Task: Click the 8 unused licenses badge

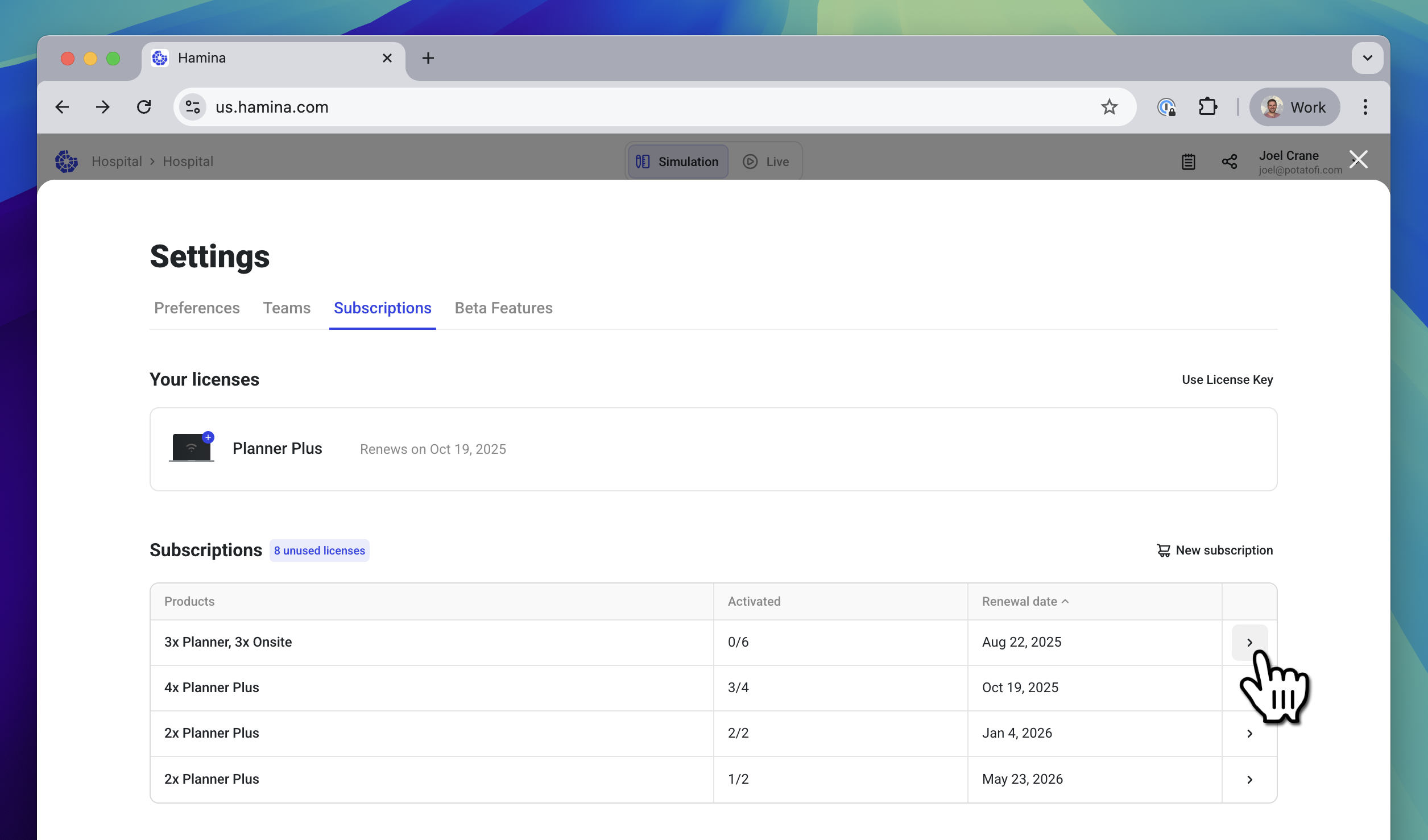Action: (320, 551)
